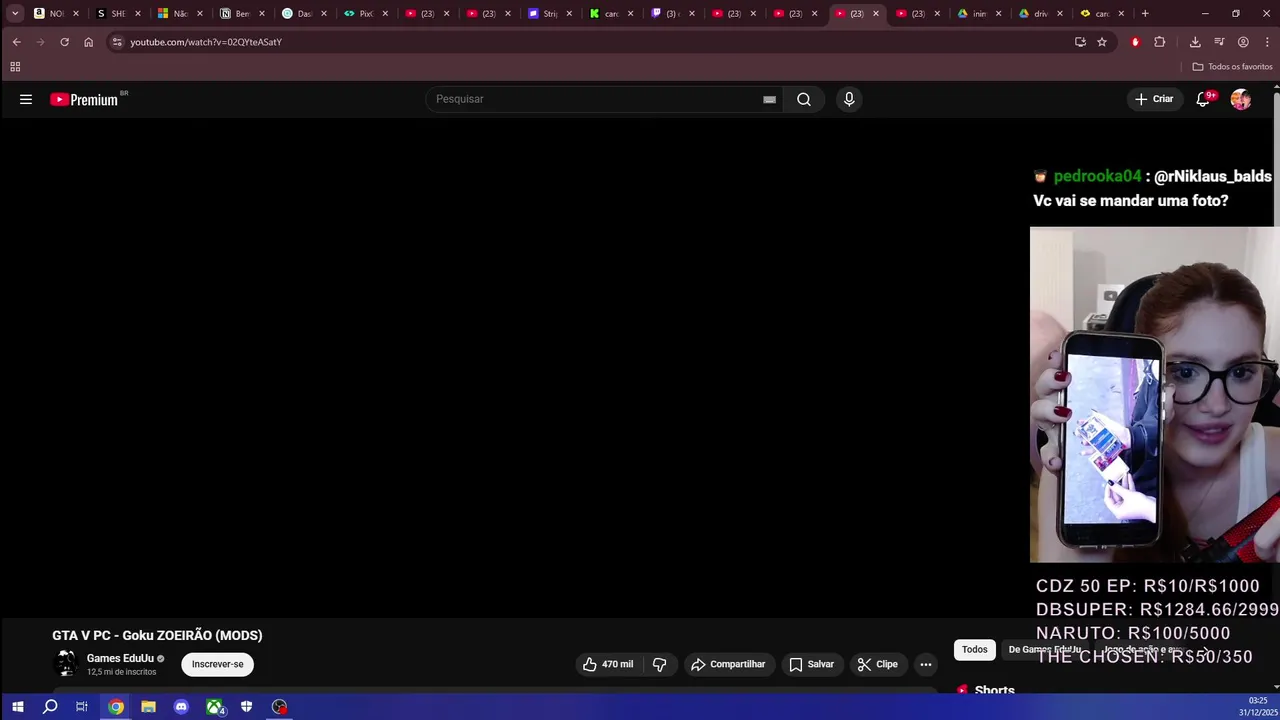The height and width of the screenshot is (720, 1280).
Task: Close the NOI browser tab
Action: [76, 14]
